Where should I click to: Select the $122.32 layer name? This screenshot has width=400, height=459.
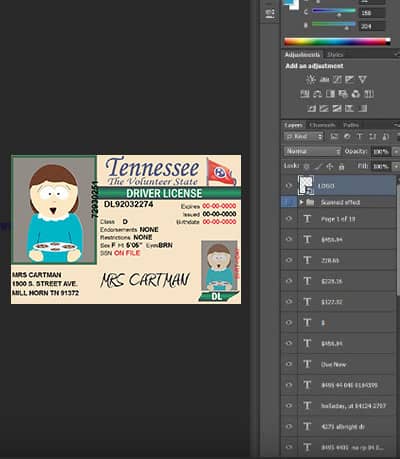click(x=332, y=302)
